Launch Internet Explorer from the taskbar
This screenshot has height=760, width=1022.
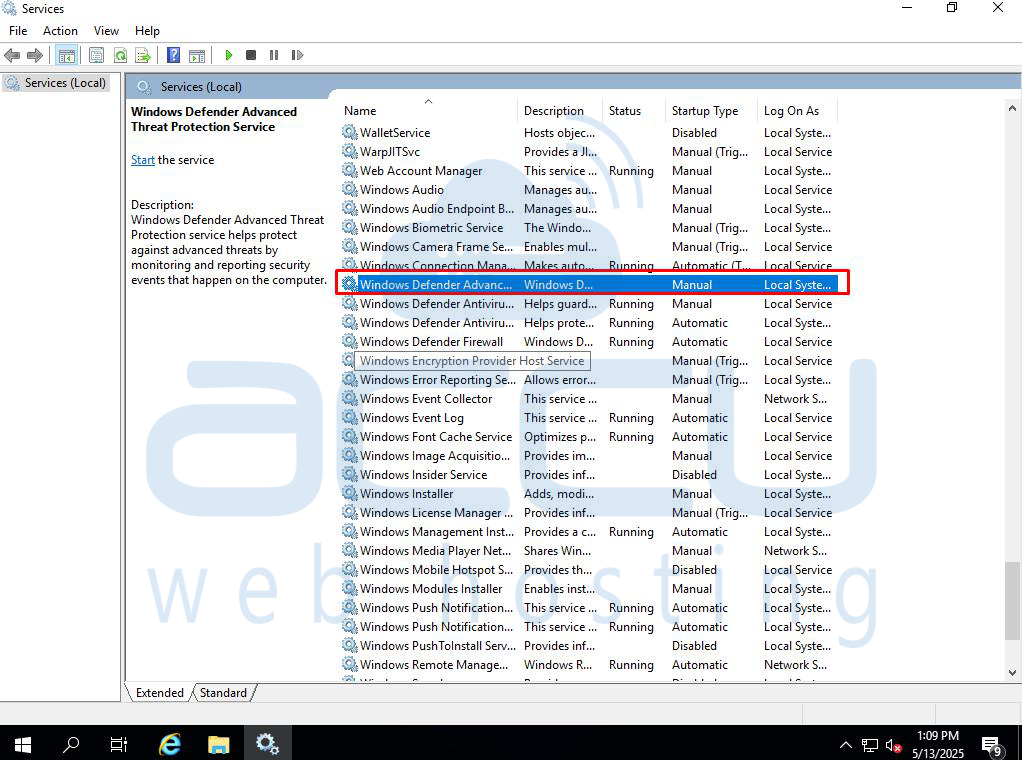tap(169, 744)
